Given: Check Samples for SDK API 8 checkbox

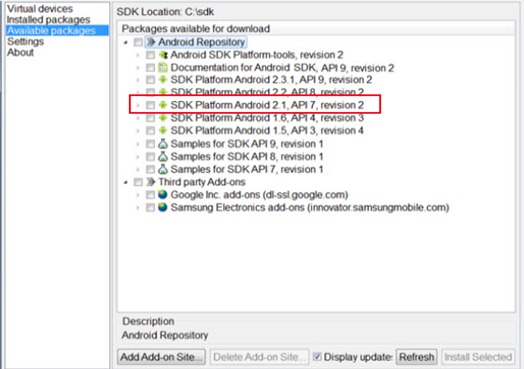Looking at the screenshot, I should 150,156.
